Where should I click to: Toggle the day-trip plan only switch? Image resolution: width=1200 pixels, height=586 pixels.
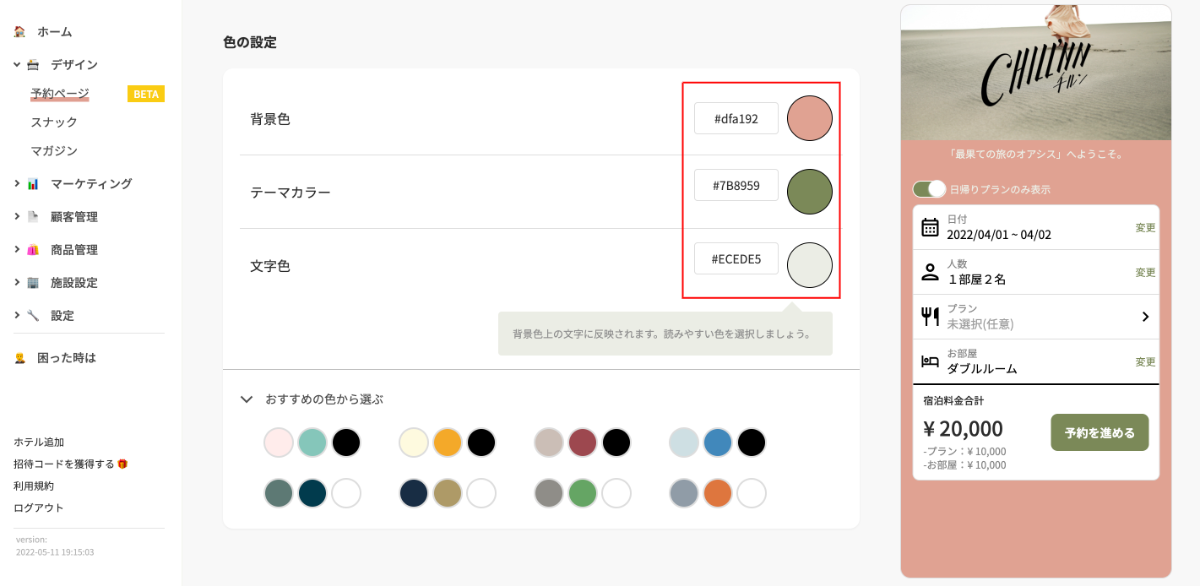(x=929, y=189)
